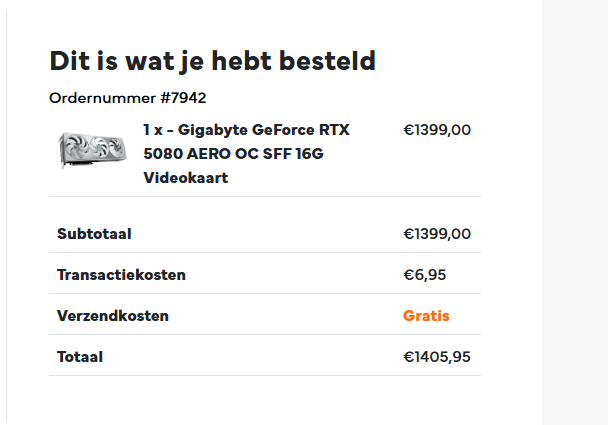608x425 pixels.
Task: Click the quantity 1 x before product name
Action: (153, 130)
